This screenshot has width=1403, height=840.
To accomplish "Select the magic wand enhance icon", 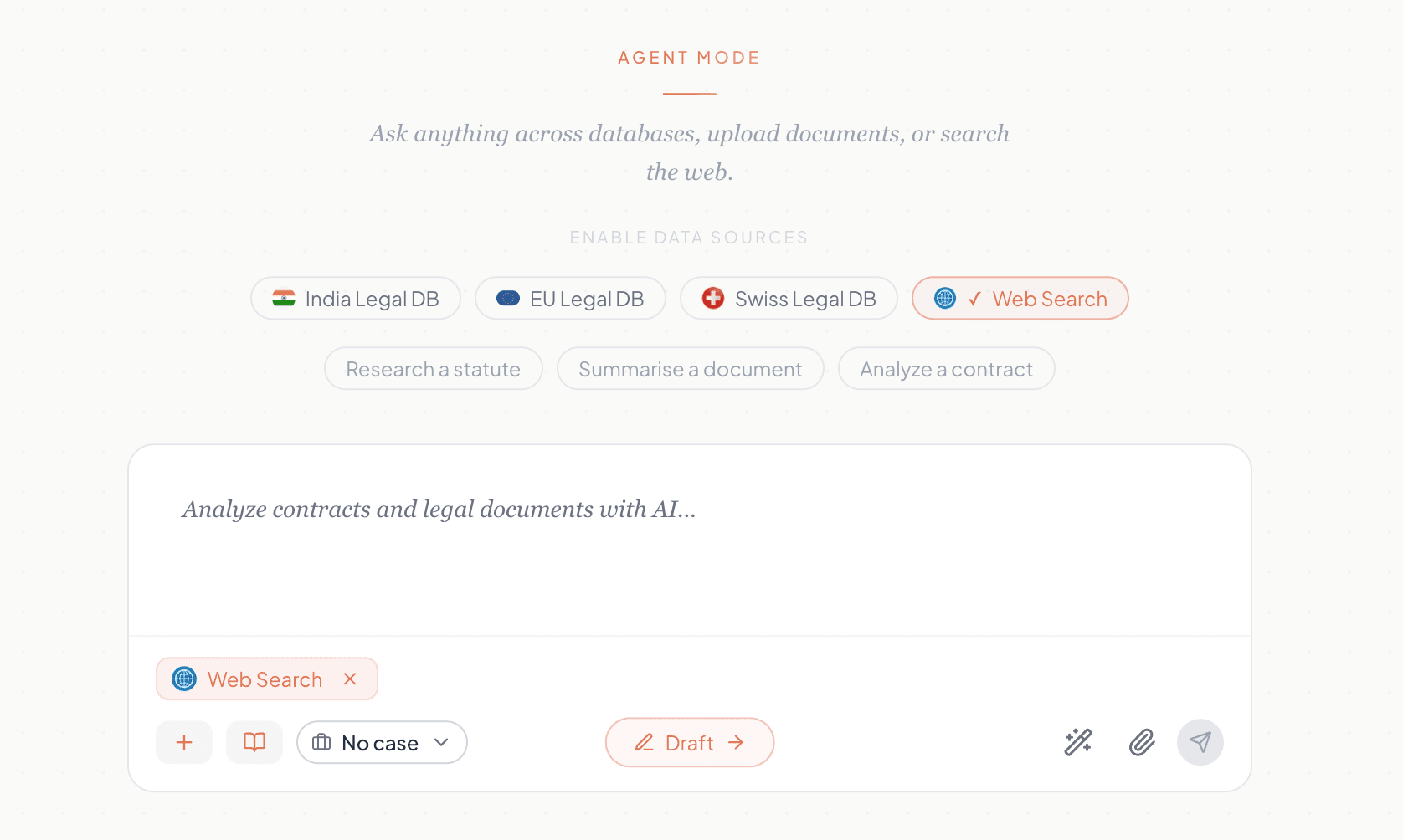I will pos(1077,742).
